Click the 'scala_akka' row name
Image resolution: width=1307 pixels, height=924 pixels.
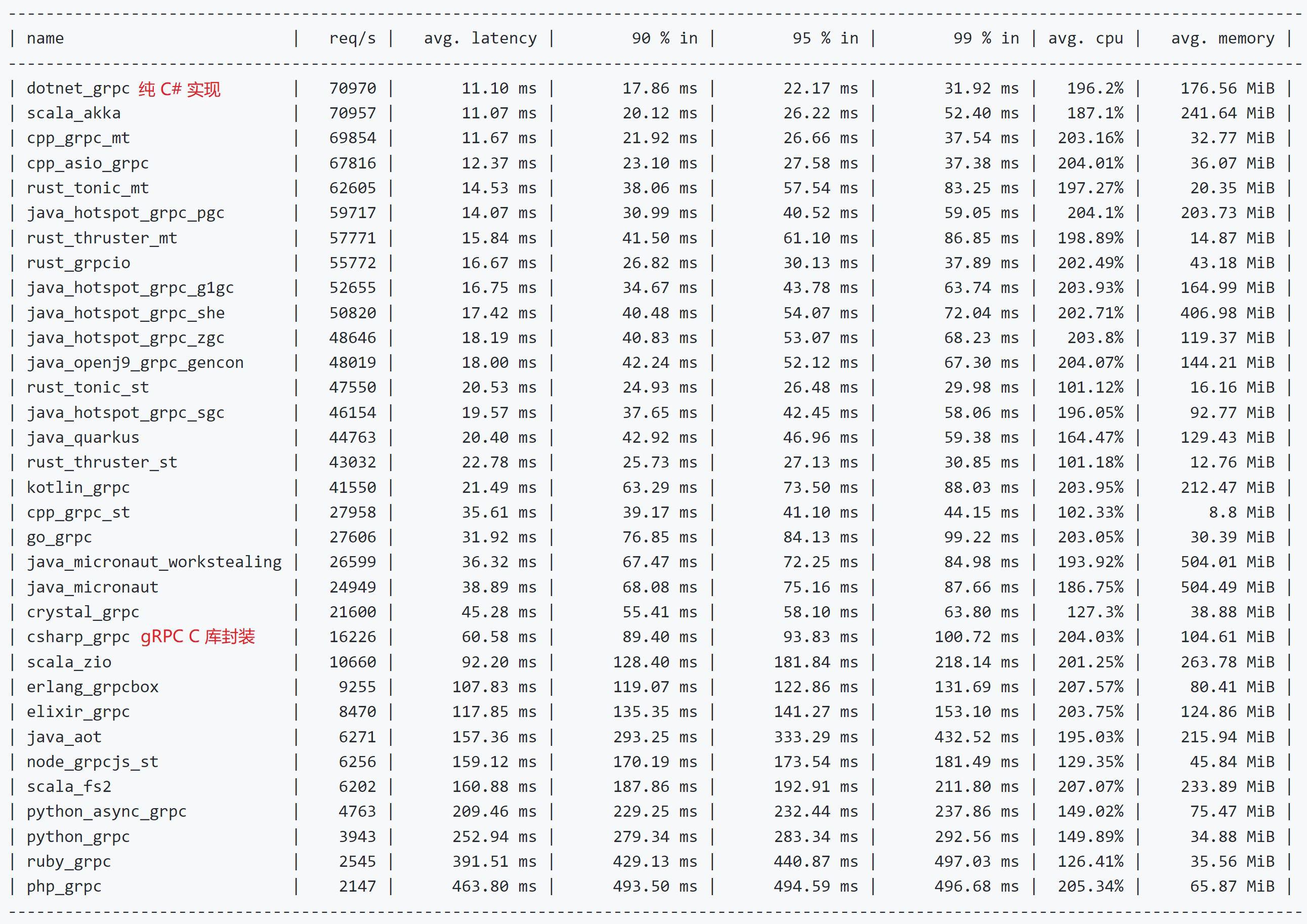pos(73,113)
